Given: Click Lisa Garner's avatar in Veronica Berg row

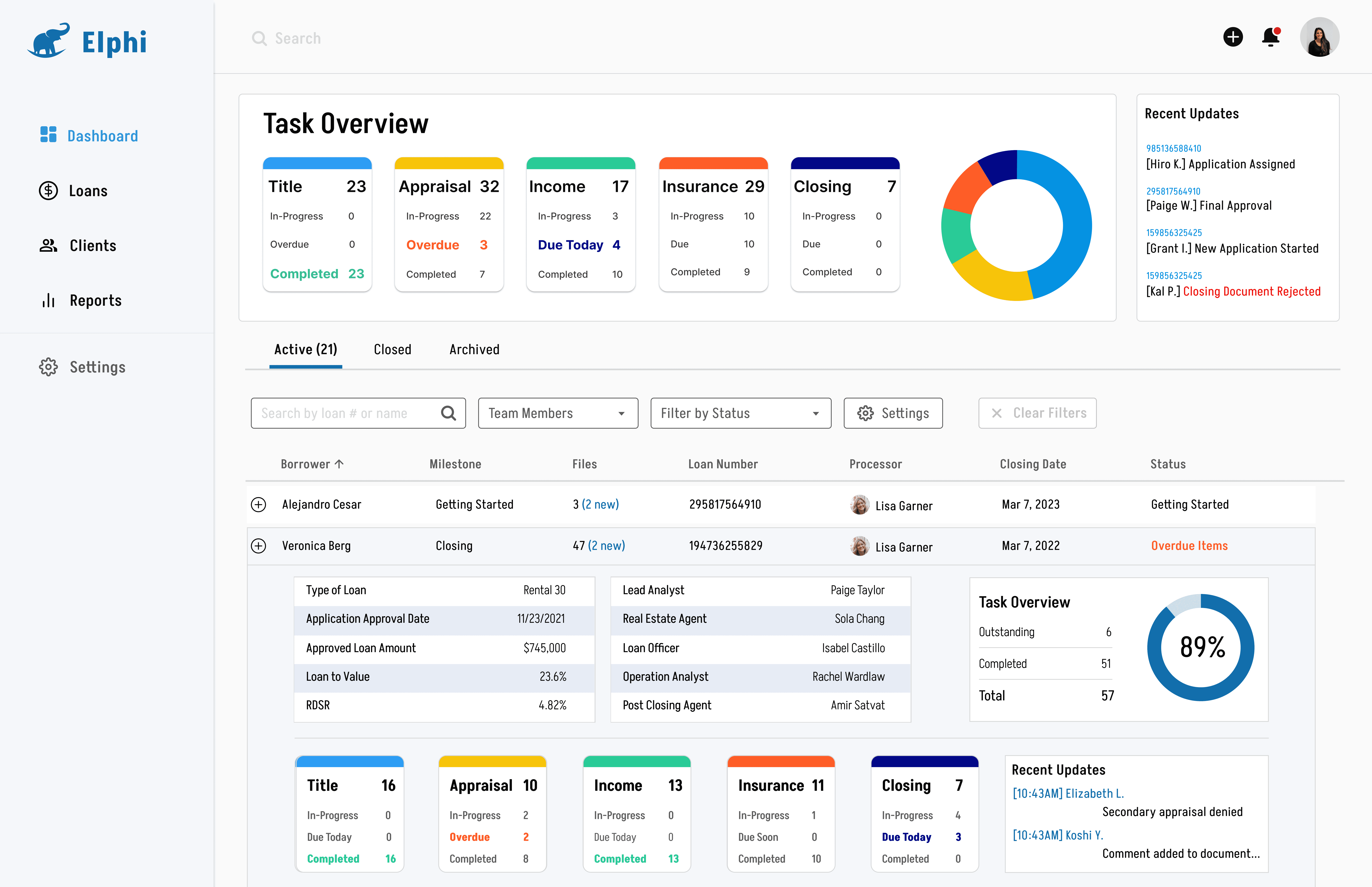Looking at the screenshot, I should point(860,546).
